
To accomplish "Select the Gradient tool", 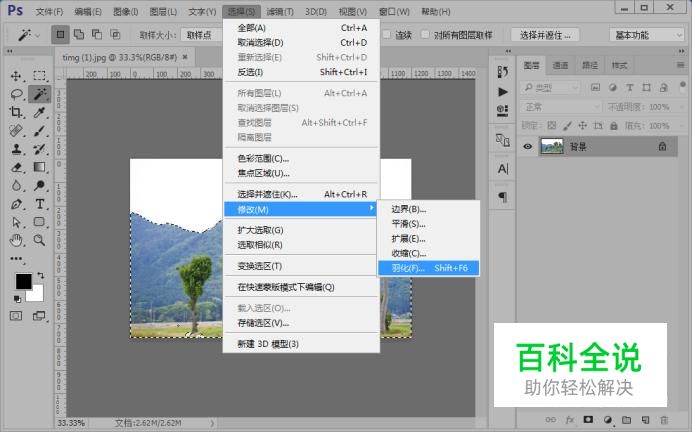I will click(39, 167).
